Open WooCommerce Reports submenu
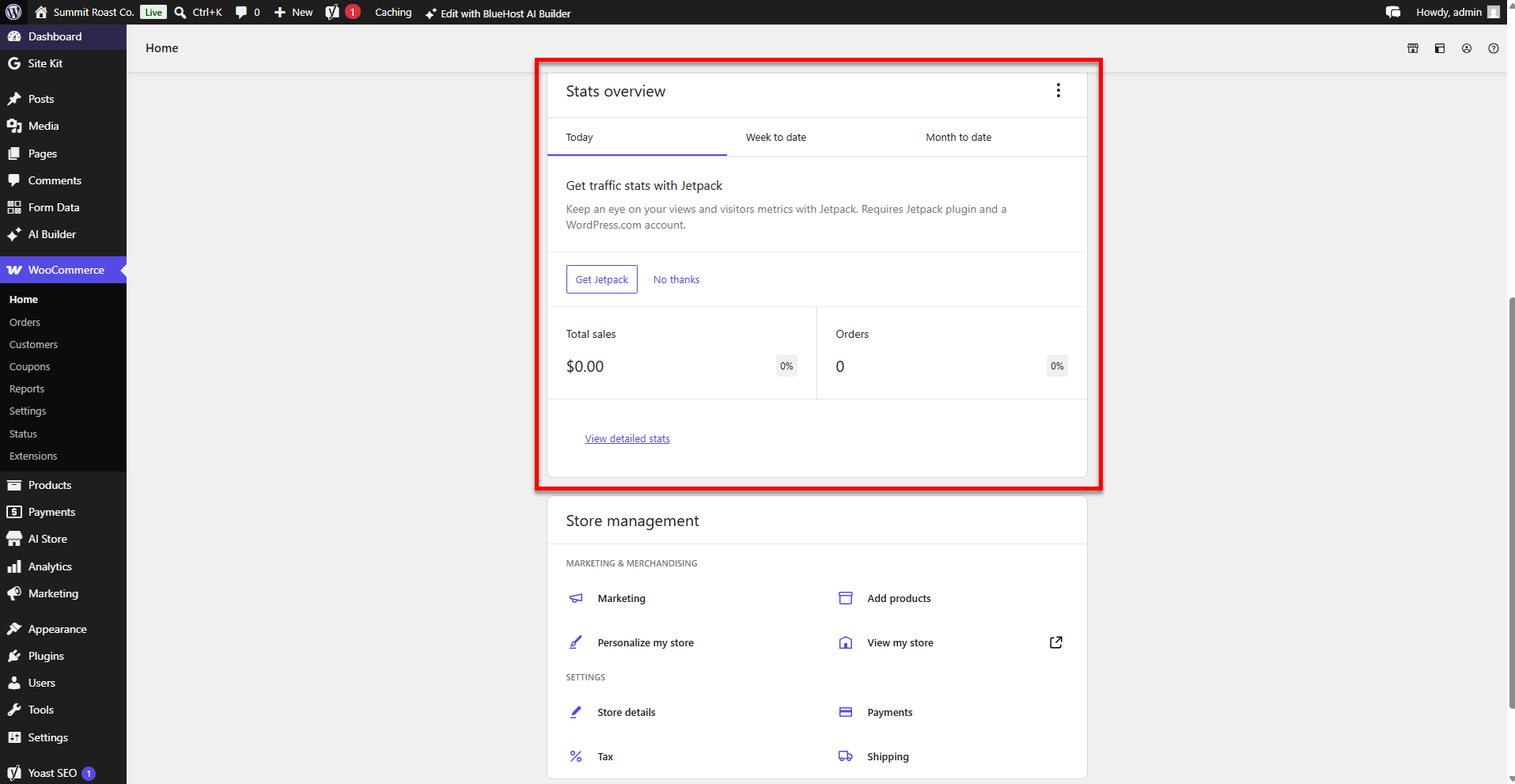Screen dimensions: 1515x784 pyautogui.click(x=27, y=388)
